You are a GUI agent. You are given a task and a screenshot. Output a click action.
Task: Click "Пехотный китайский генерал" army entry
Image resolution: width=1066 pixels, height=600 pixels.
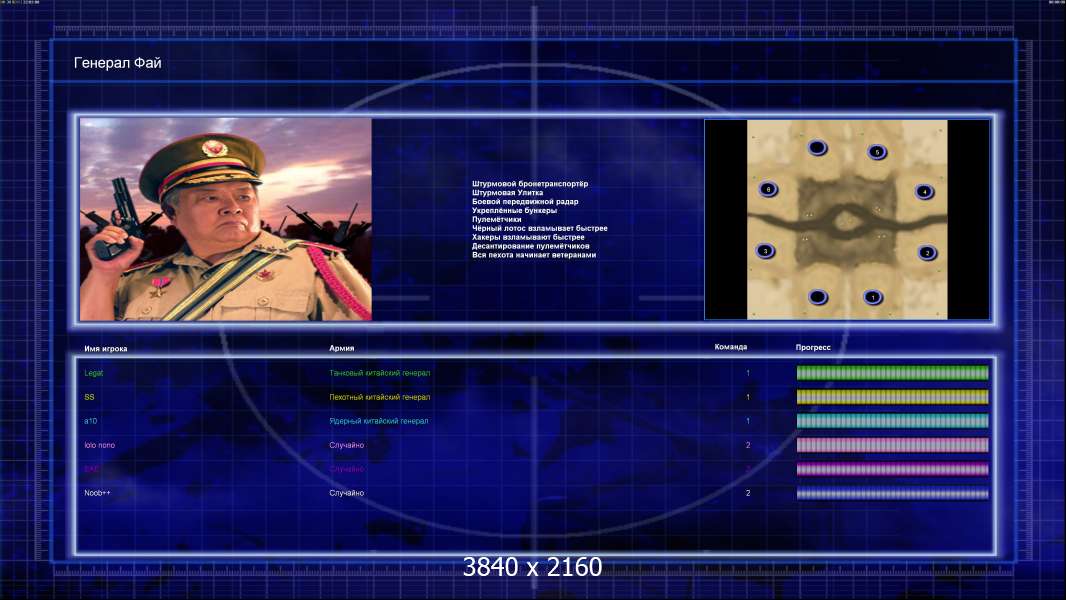[x=379, y=397]
